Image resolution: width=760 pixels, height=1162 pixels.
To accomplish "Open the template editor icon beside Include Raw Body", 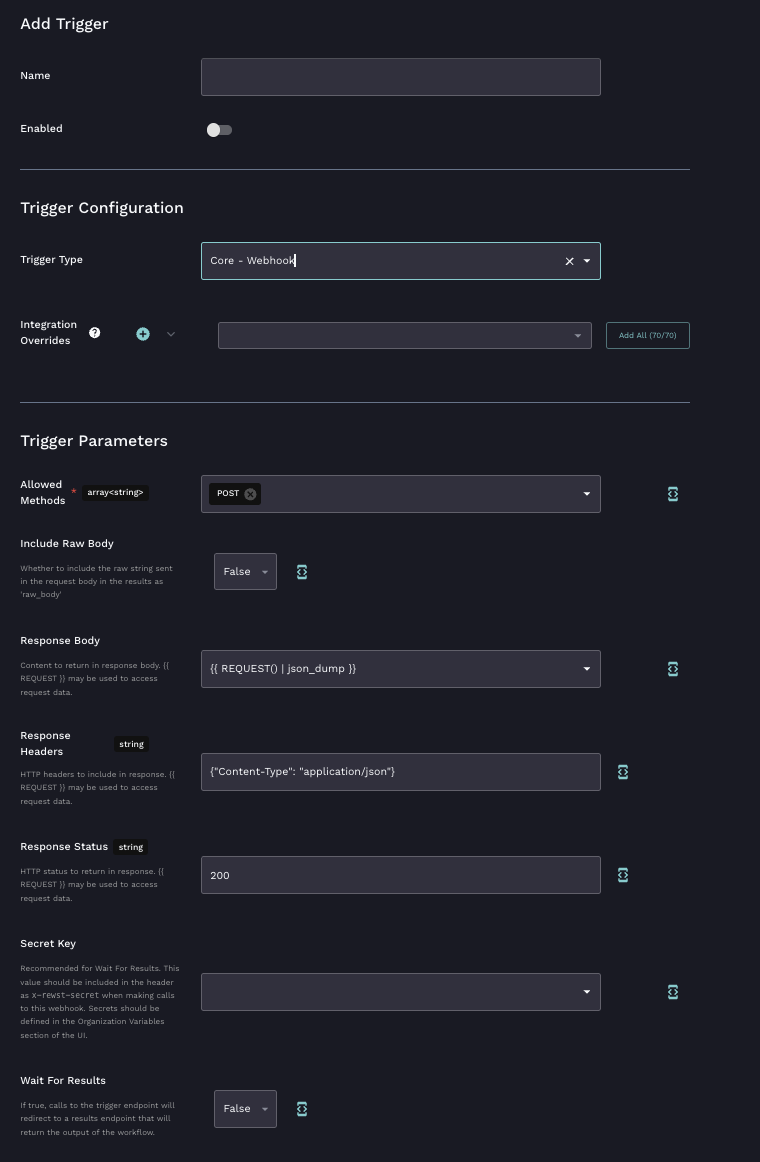I will (302, 572).
